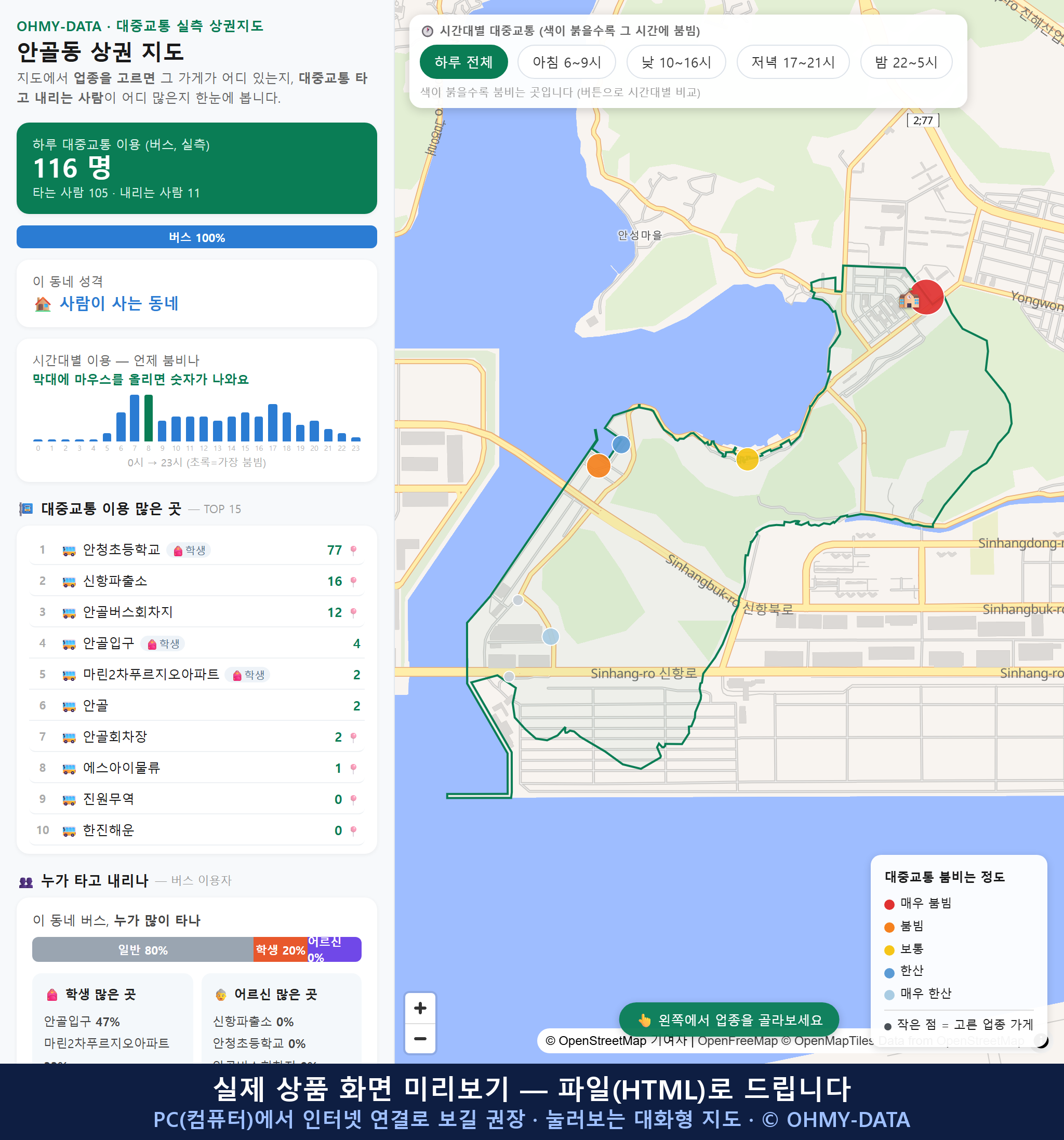Click the bus icon beside 안골입구

tap(69, 644)
